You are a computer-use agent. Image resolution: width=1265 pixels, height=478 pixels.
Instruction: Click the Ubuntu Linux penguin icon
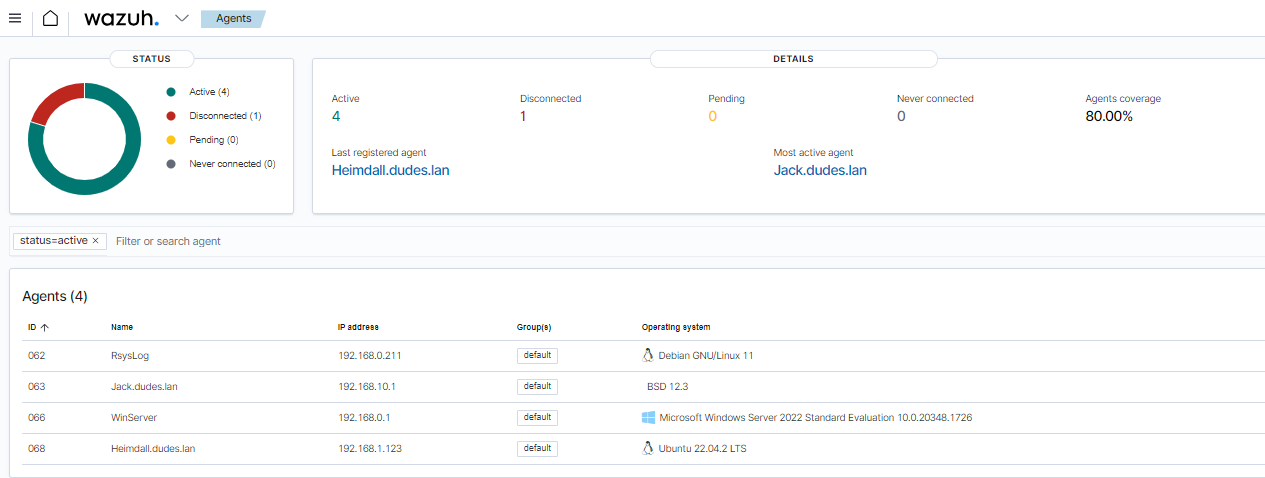pyautogui.click(x=647, y=448)
